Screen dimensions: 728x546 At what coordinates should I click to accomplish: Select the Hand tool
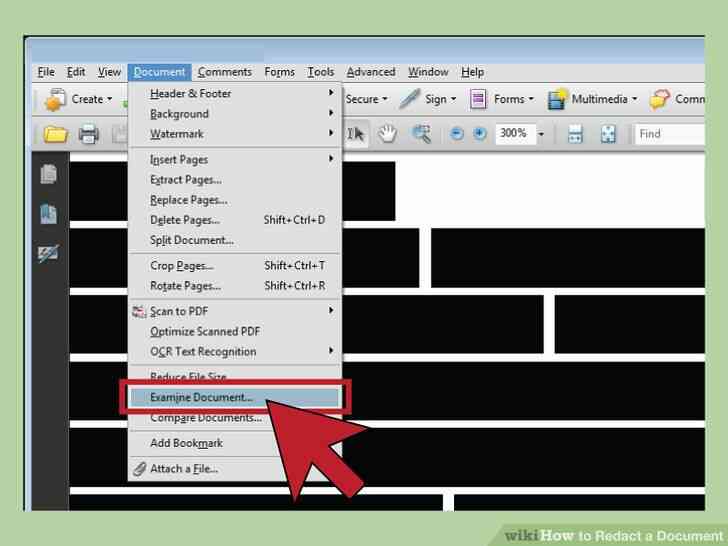pos(388,134)
